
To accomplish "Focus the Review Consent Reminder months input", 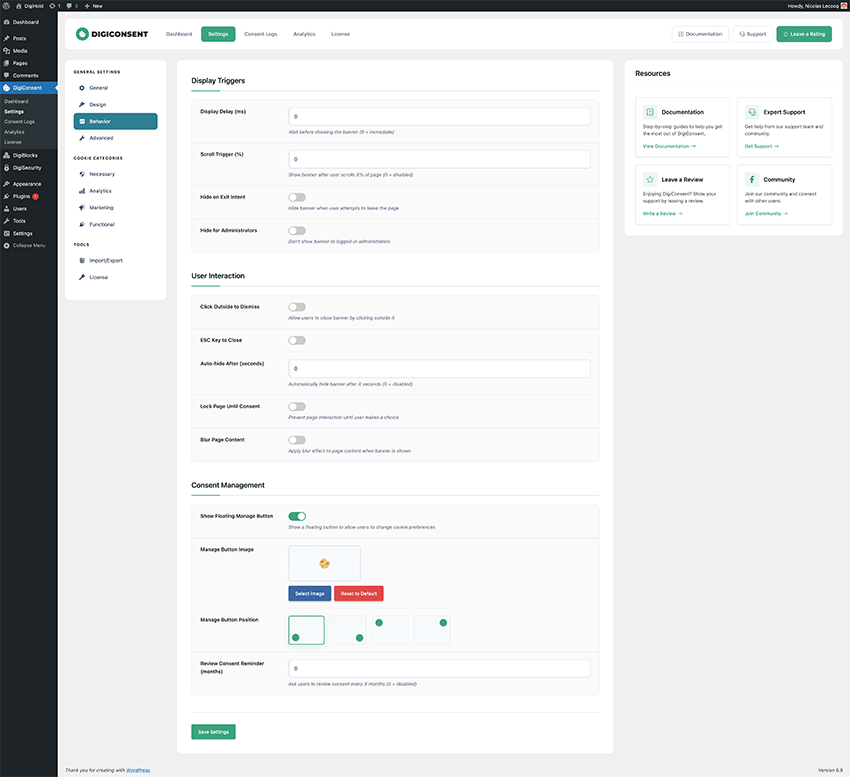I will point(439,669).
